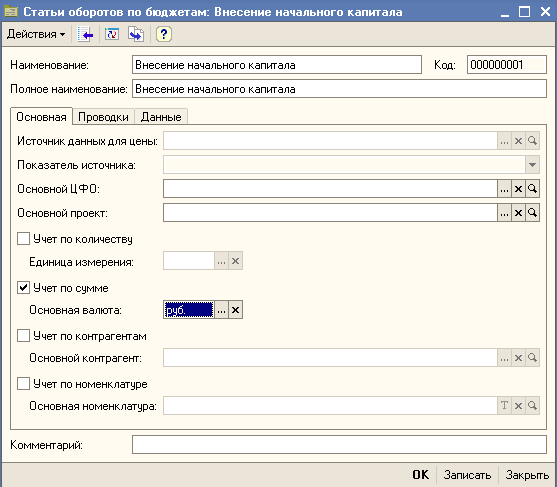This screenshot has height=487, width=557.
Task: Open the selection list for Основная валюта
Action: [x=221, y=310]
